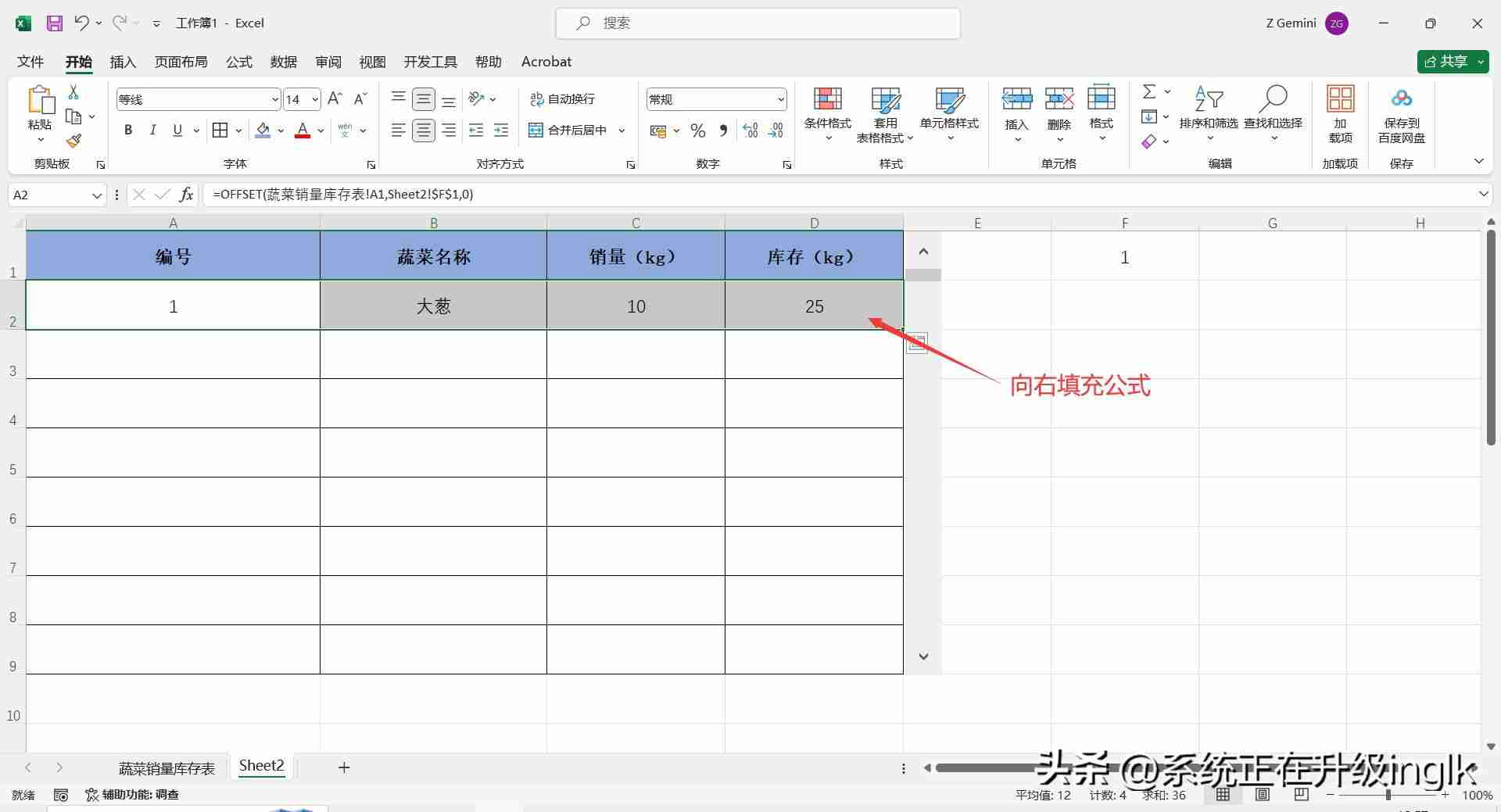Click the Insert Function fx icon
Viewport: 1501px width, 812px height.
186,195
